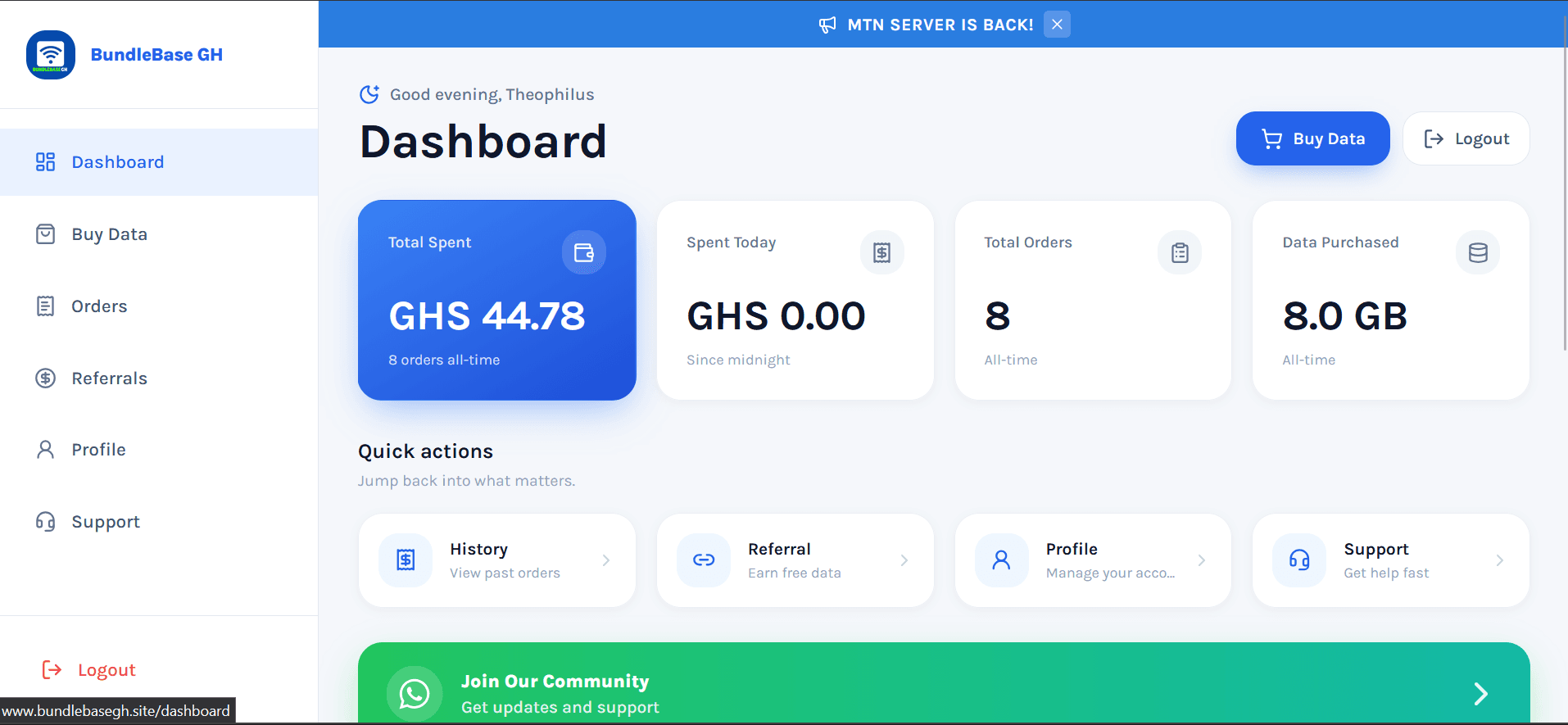Click the cart icon in Buy Data button
Viewport: 1568px width, 725px height.
pyautogui.click(x=1271, y=139)
